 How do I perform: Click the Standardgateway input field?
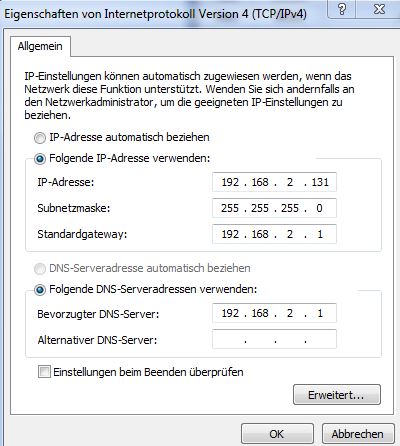(x=274, y=234)
